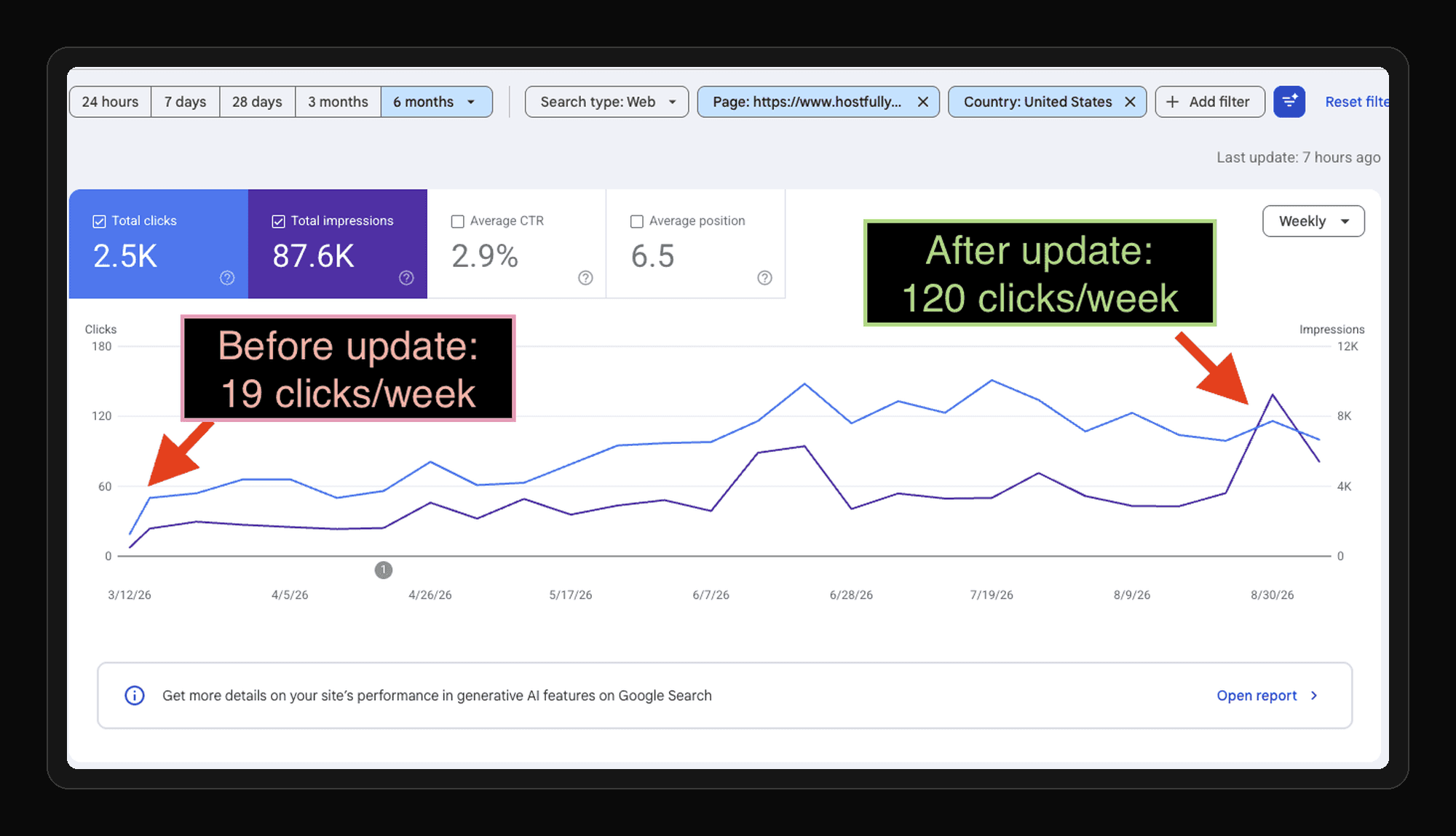Click the 6.5 Average position value
This screenshot has width=1456, height=836.
click(652, 256)
